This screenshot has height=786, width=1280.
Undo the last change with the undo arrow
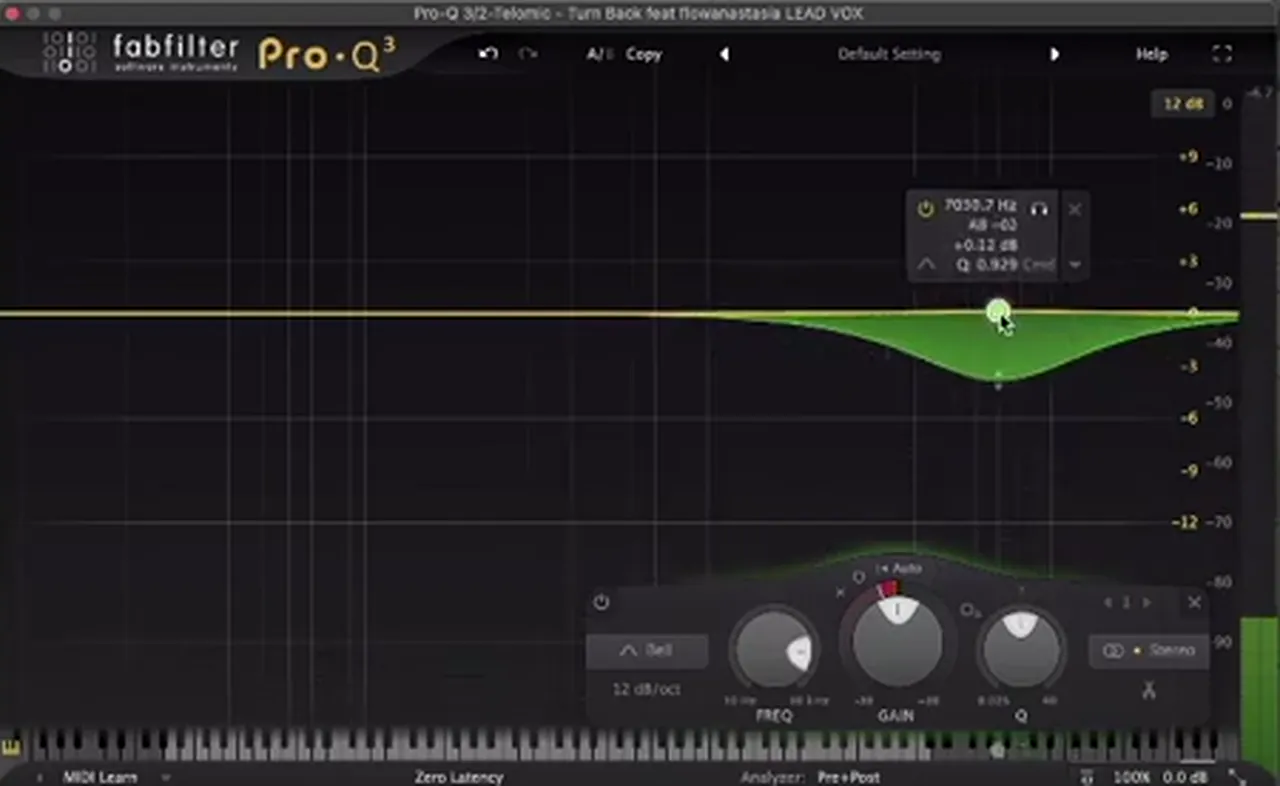coord(488,54)
